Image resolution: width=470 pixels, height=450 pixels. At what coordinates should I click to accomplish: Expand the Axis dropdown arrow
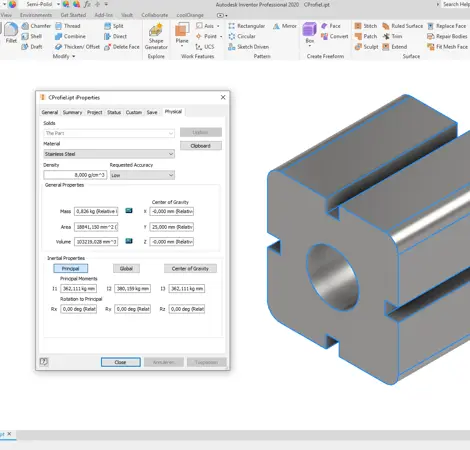(x=218, y=26)
